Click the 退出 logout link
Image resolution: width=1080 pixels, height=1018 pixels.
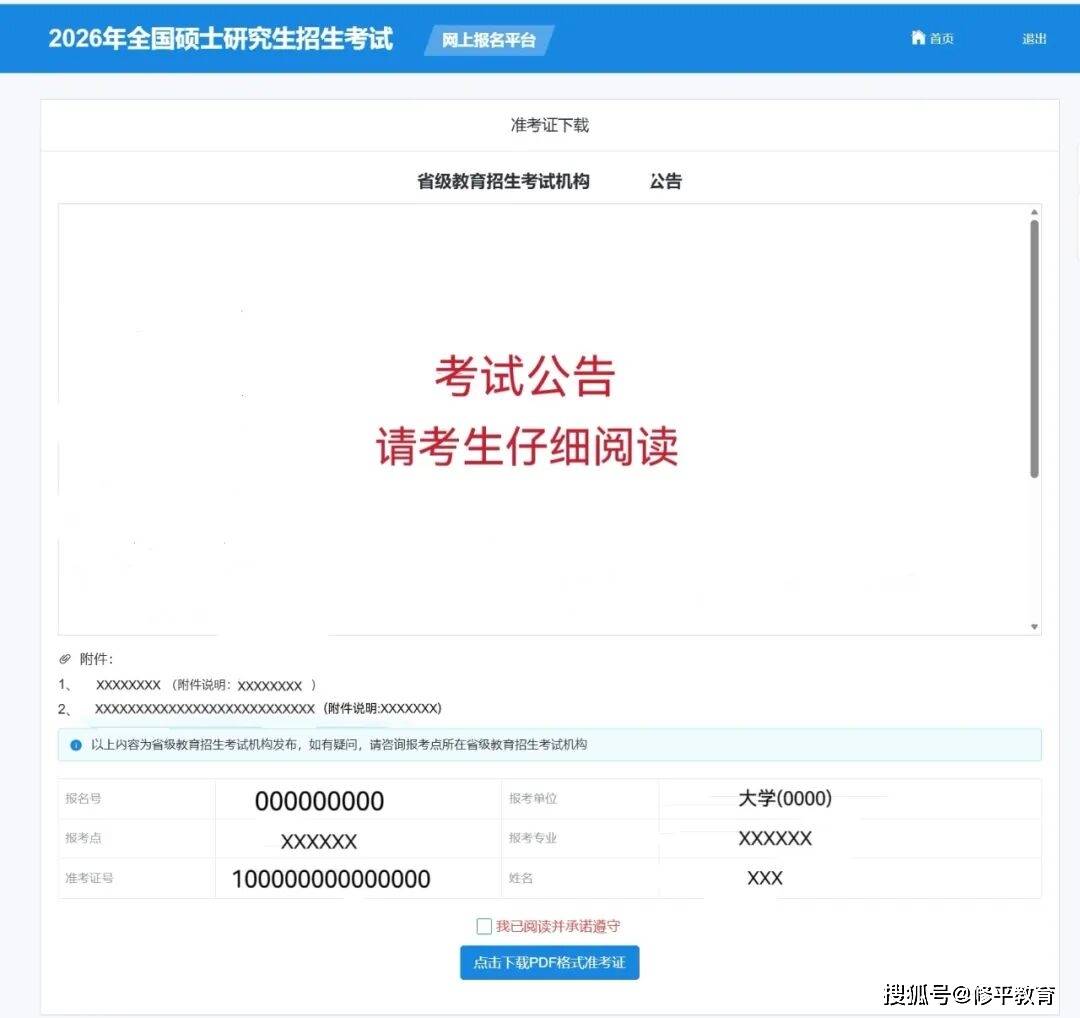pos(1034,39)
